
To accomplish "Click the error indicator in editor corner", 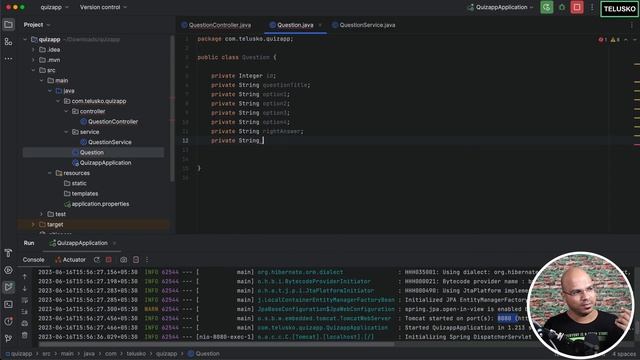I will [602, 40].
